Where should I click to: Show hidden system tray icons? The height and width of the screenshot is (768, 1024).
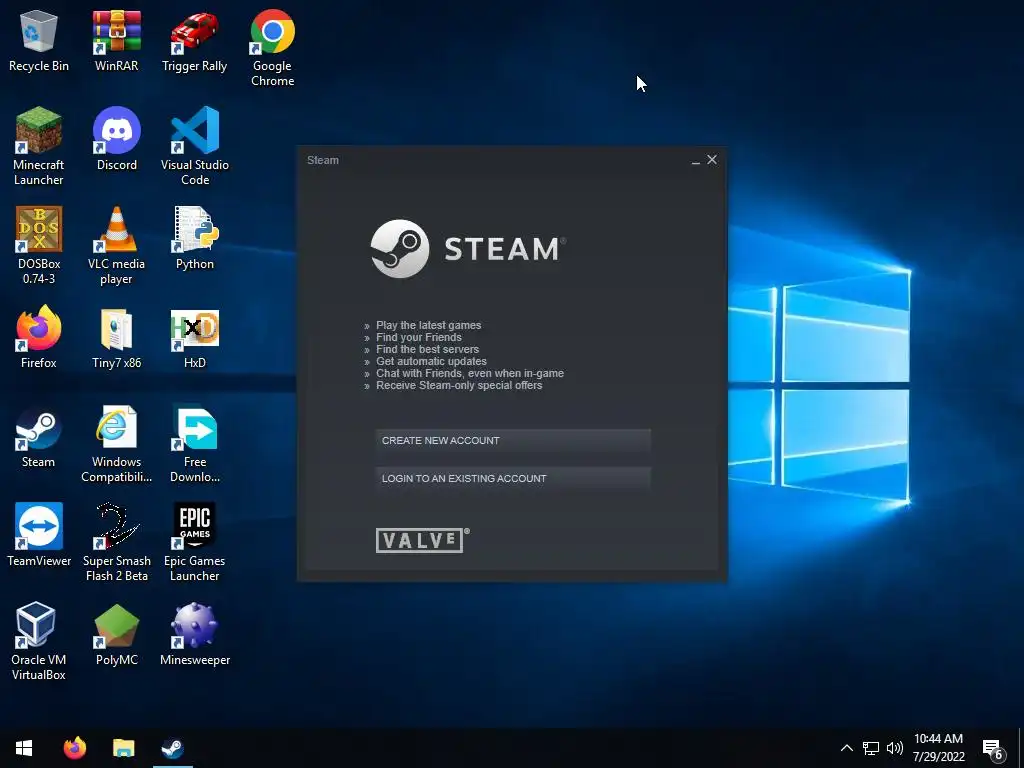[x=846, y=748]
